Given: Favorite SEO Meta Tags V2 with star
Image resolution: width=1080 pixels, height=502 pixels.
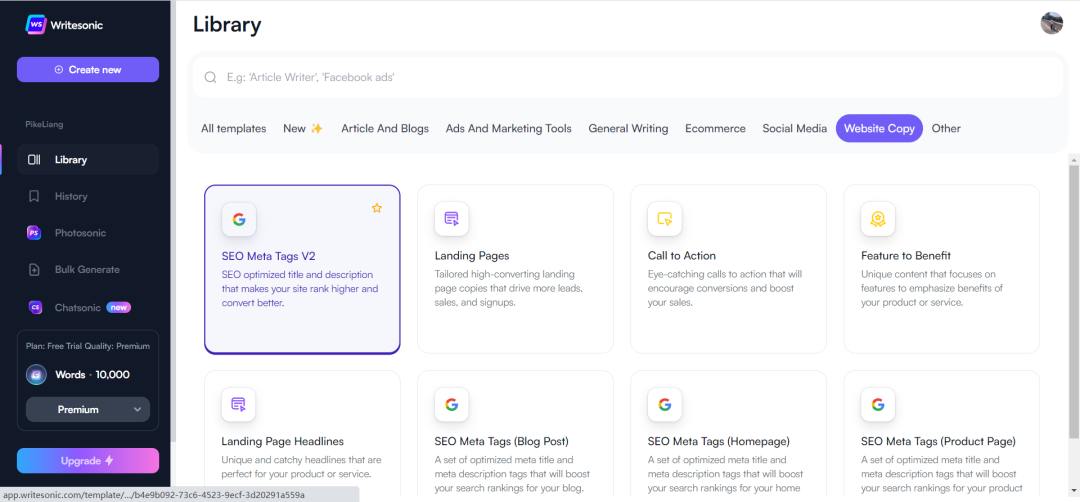Looking at the screenshot, I should click(x=377, y=208).
